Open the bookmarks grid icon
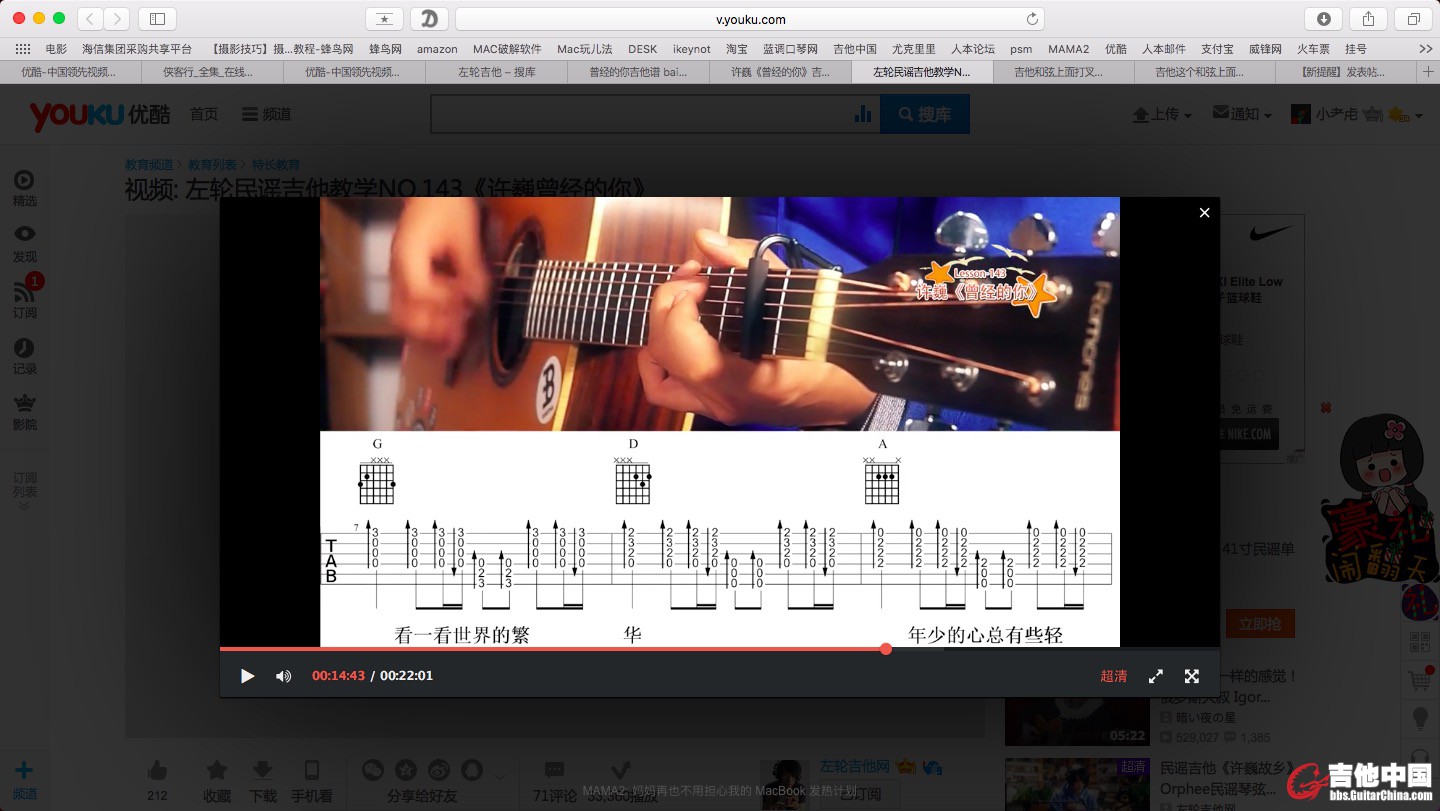The image size is (1440, 811). 22,49
